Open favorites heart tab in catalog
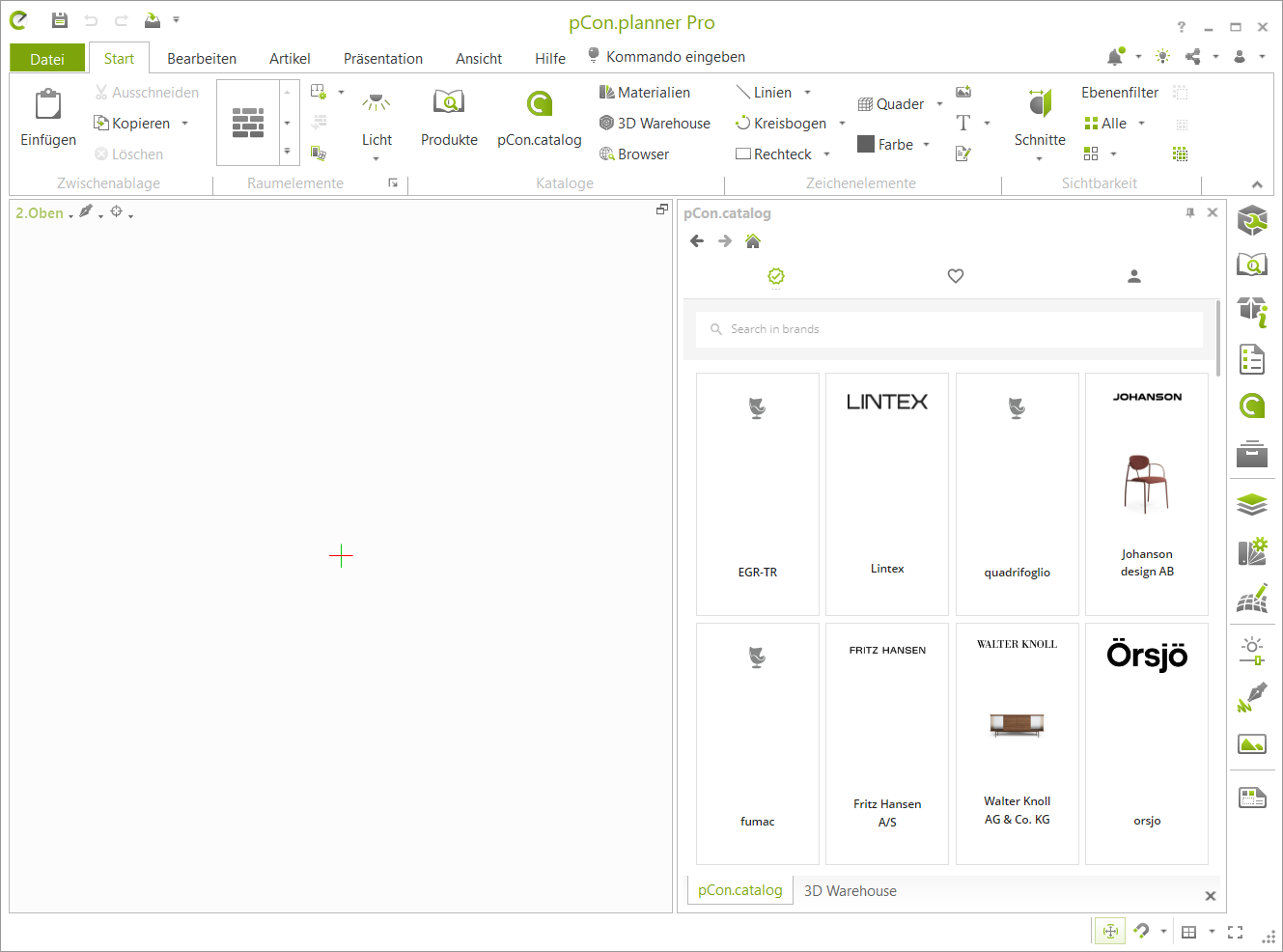This screenshot has height=952, width=1283. pos(956,276)
